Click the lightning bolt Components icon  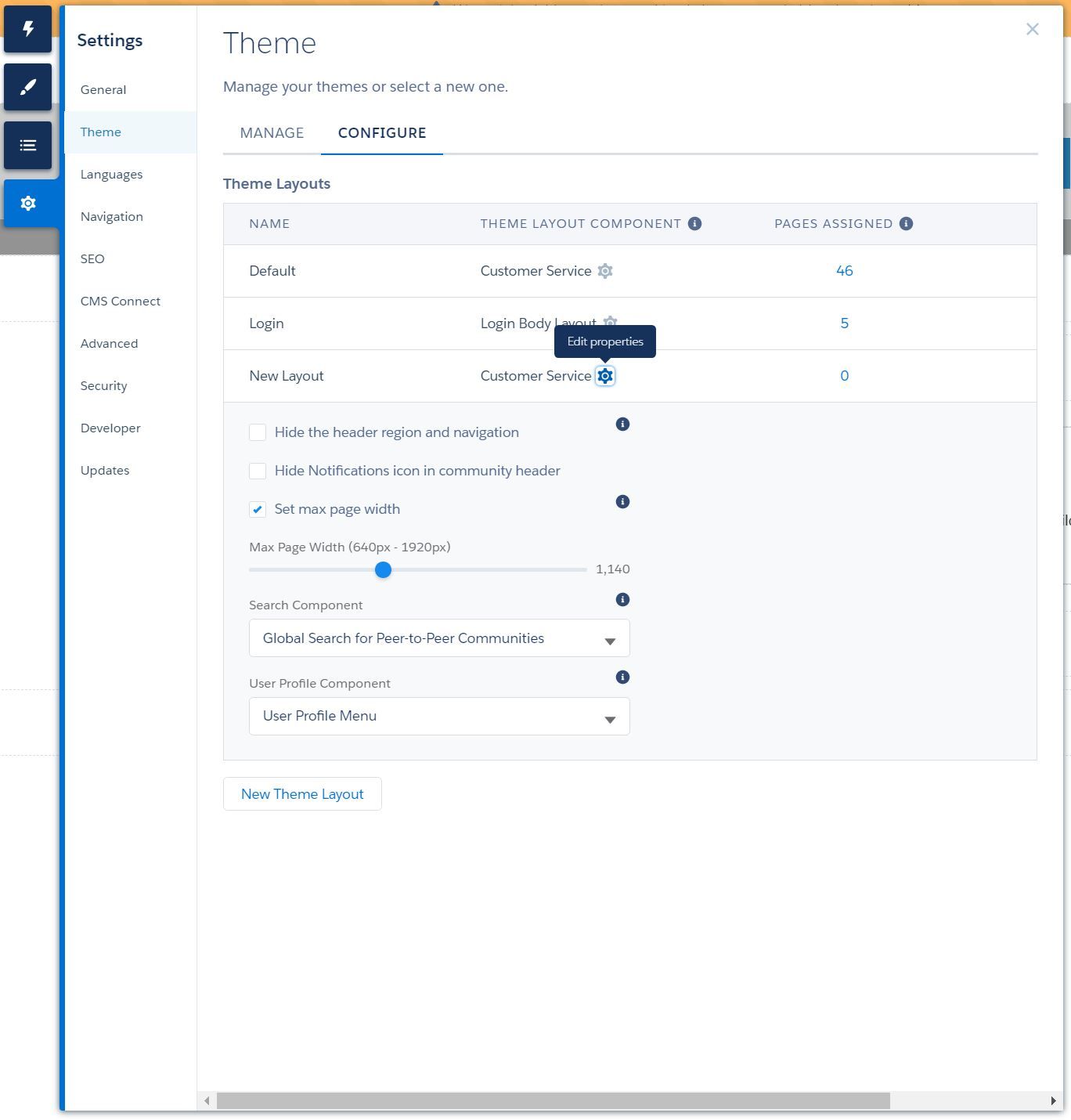(28, 29)
